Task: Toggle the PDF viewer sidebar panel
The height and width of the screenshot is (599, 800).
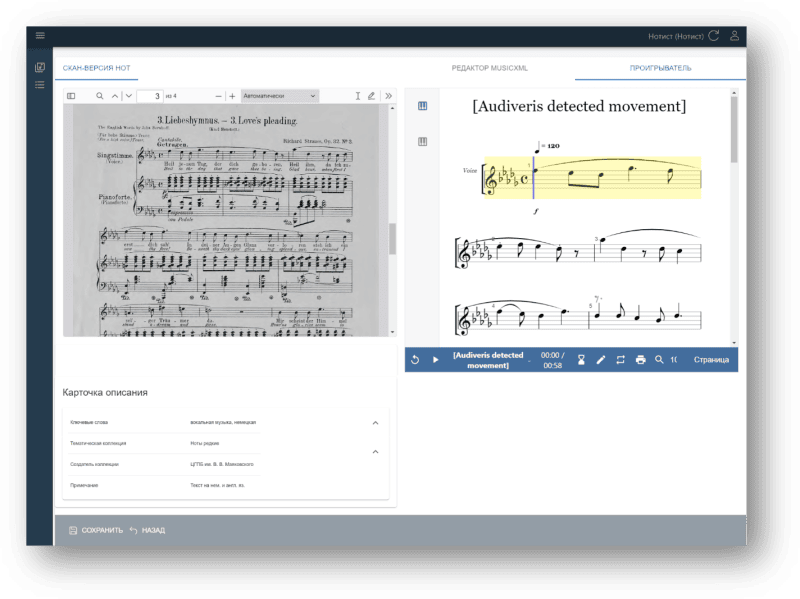Action: 71,96
